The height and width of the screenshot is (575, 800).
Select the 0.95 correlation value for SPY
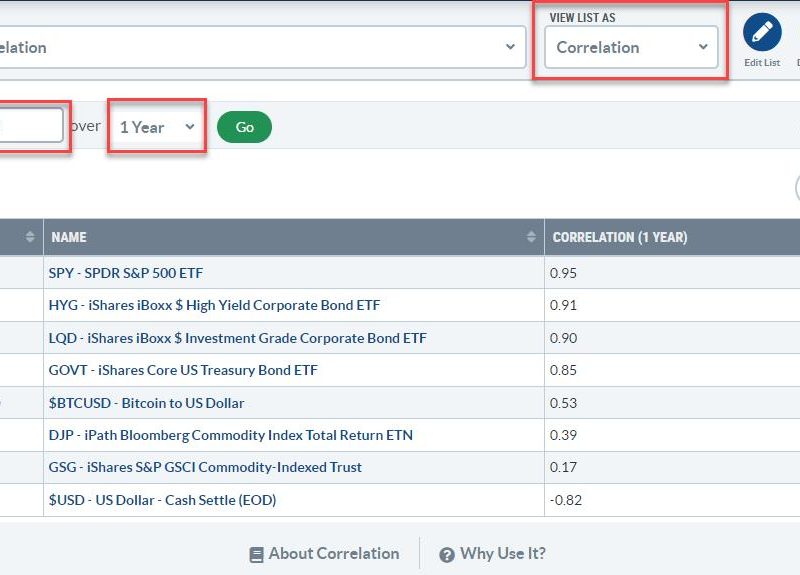[x=563, y=273]
